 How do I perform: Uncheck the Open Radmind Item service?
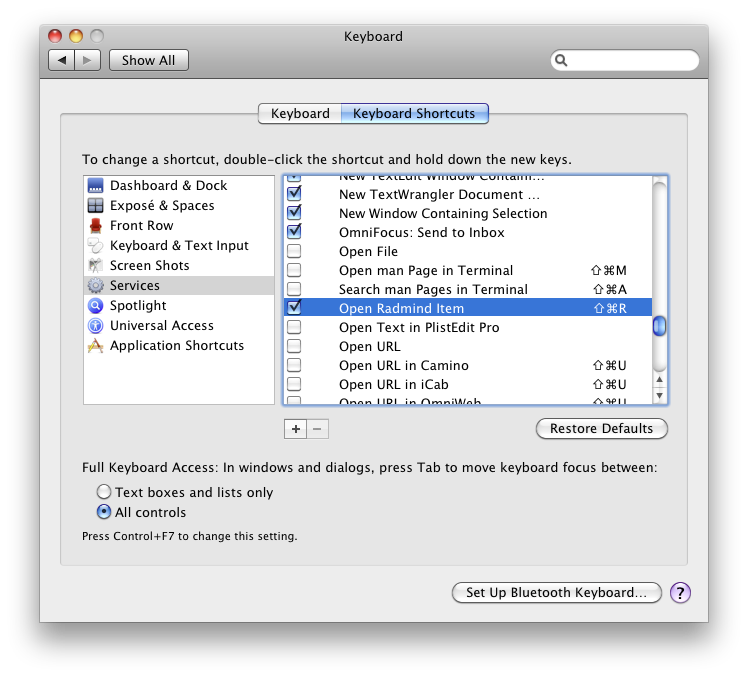point(294,308)
